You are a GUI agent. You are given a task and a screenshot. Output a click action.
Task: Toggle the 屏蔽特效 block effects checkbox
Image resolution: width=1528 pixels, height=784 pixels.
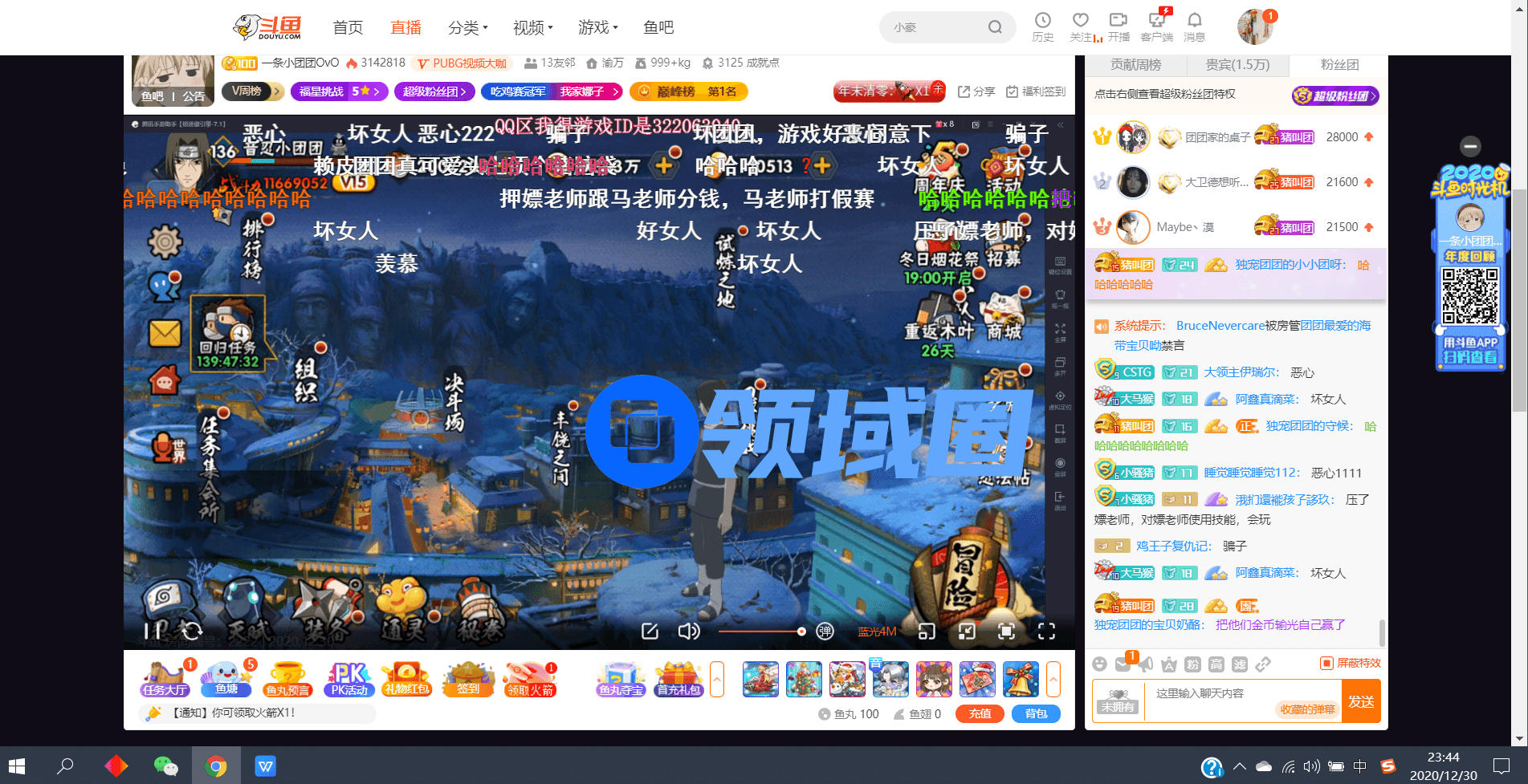tap(1326, 663)
